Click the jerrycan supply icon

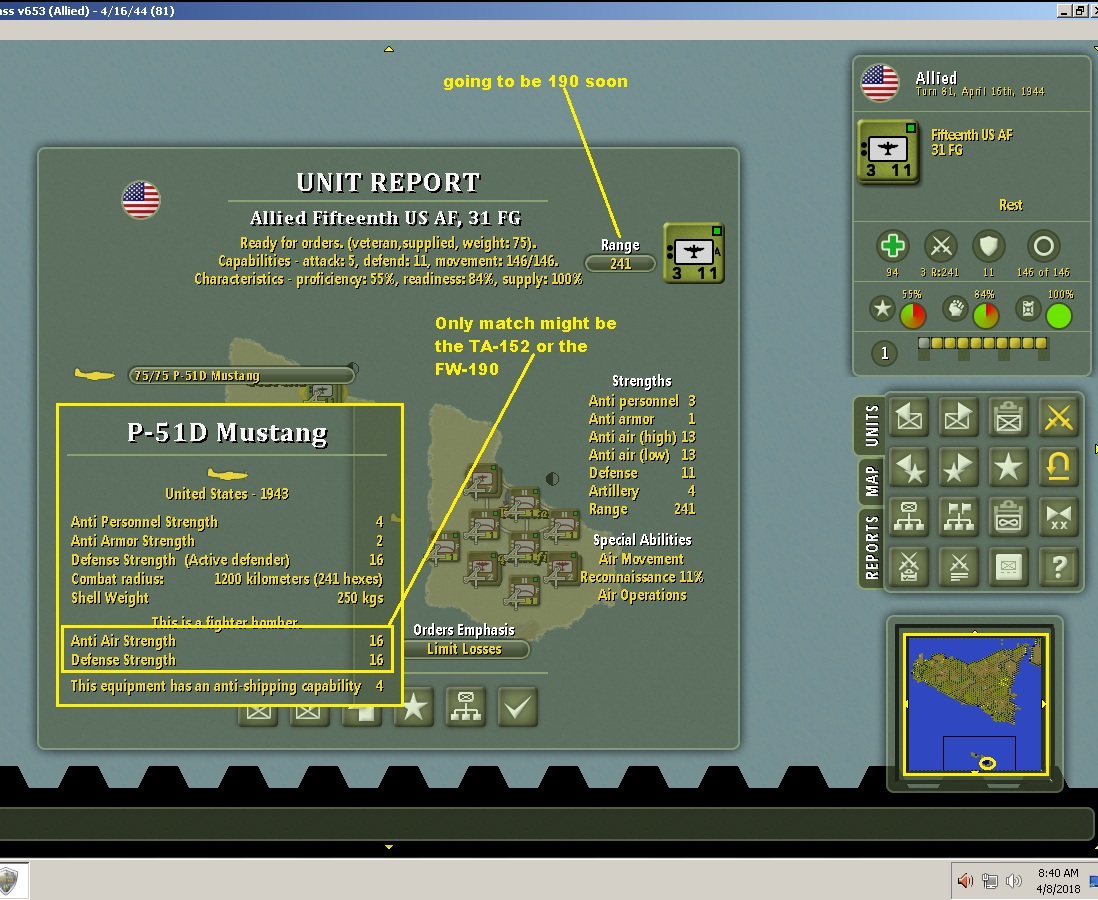tap(1028, 308)
